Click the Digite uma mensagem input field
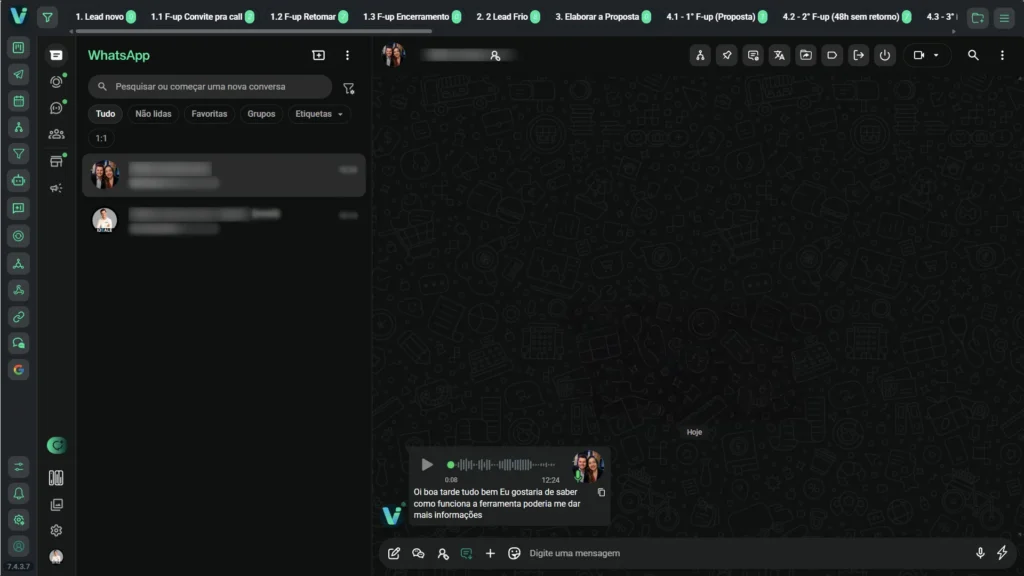This screenshot has height=576, width=1024. (x=740, y=553)
